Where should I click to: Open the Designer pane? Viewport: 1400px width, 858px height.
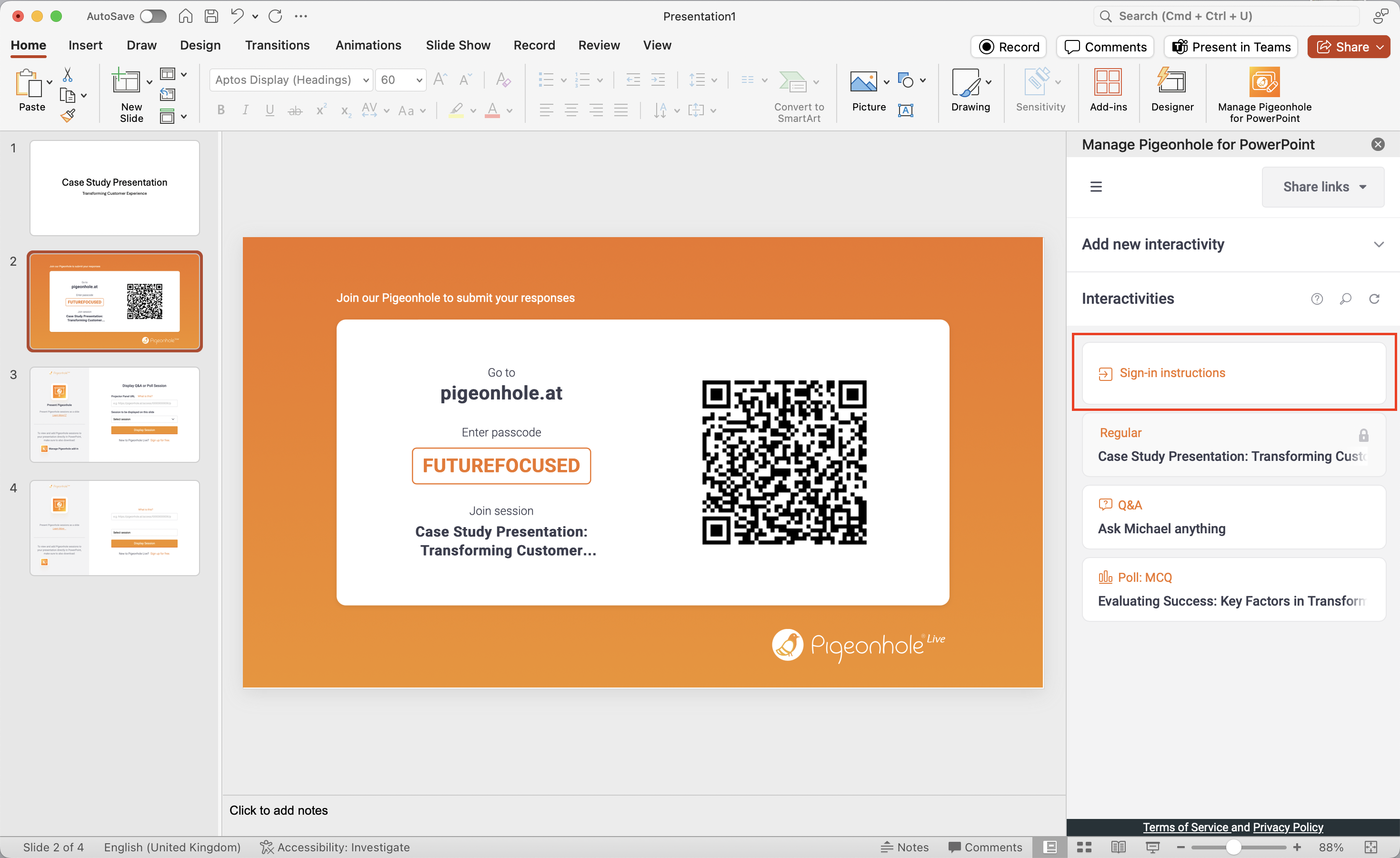[x=1172, y=90]
